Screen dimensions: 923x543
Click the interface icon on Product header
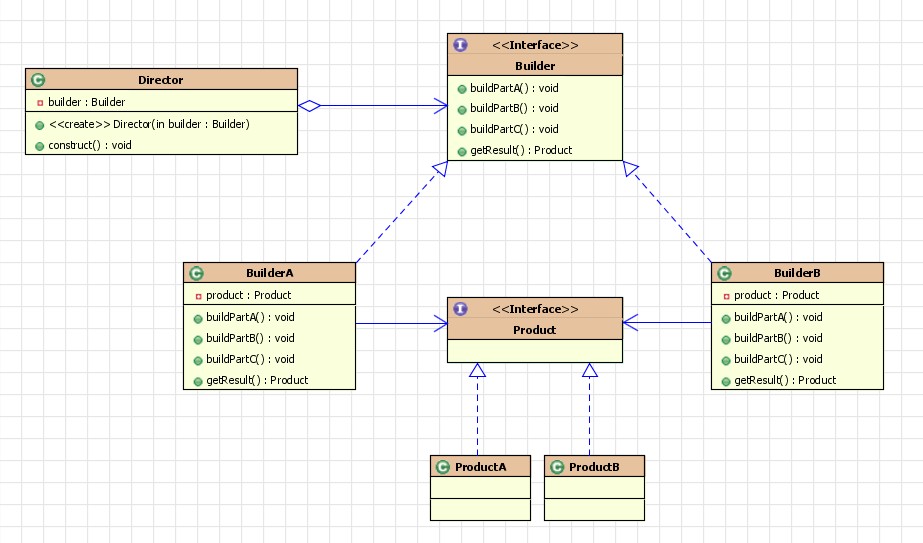point(460,309)
